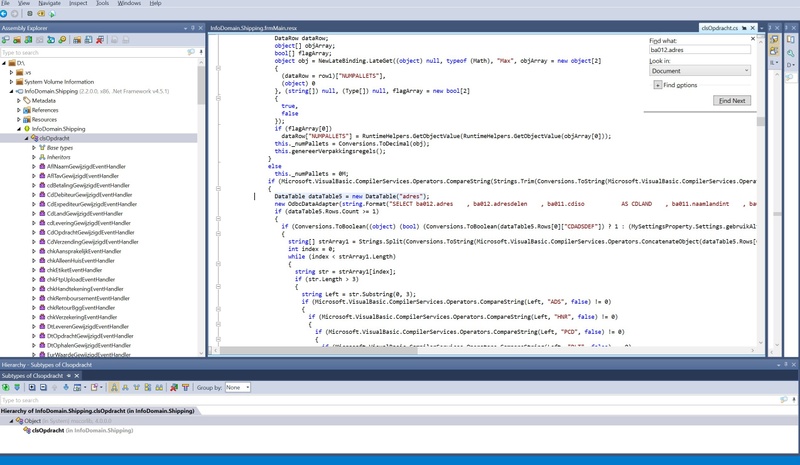Open the File menu

point(6,3)
